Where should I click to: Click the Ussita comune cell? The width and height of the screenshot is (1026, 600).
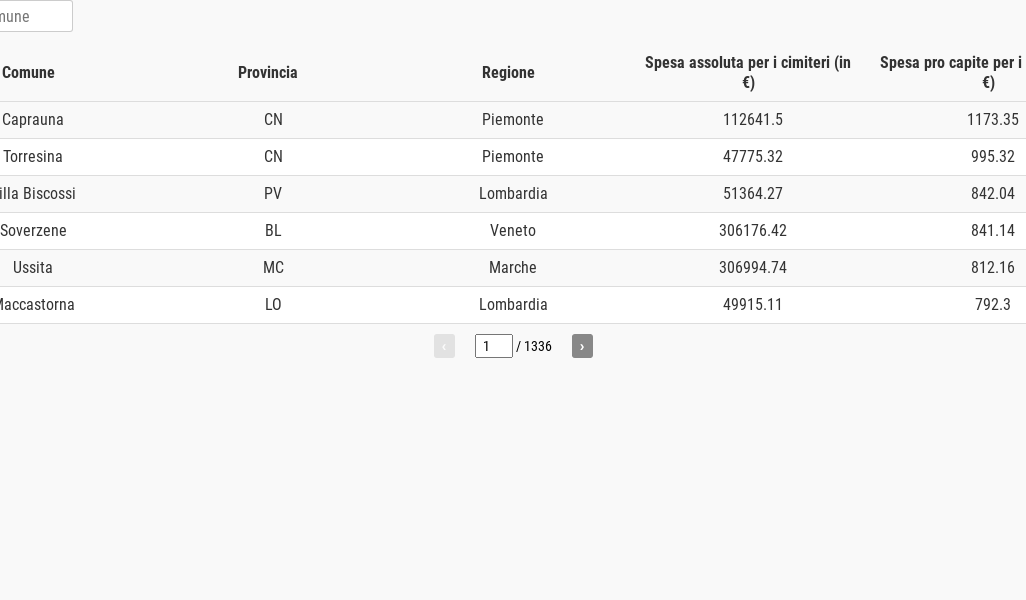[x=33, y=268]
